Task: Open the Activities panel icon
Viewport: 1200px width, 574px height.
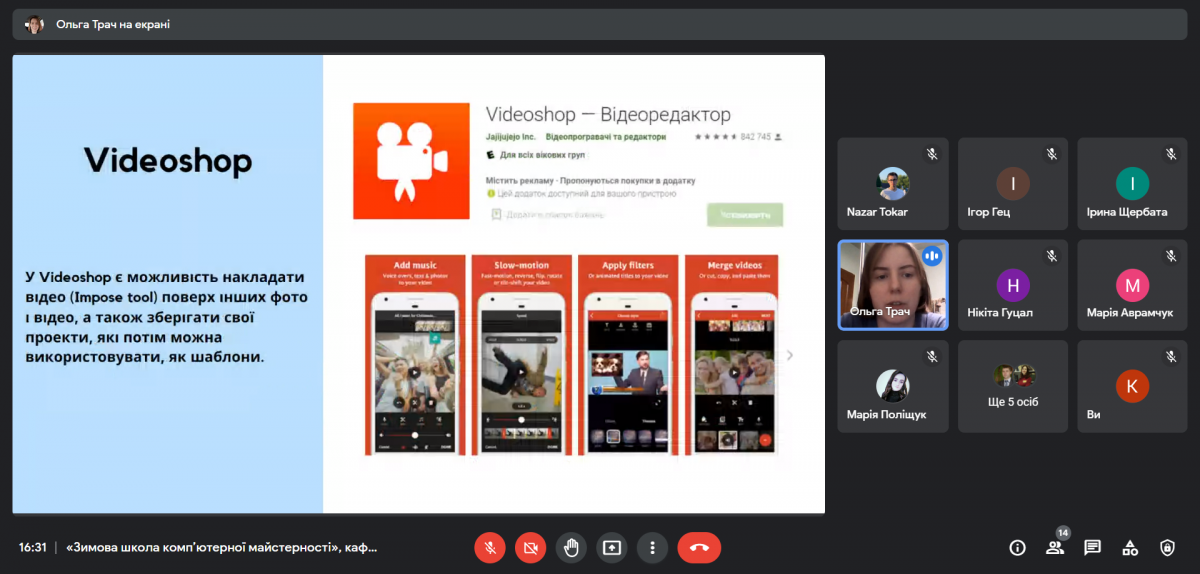Action: tap(1130, 547)
